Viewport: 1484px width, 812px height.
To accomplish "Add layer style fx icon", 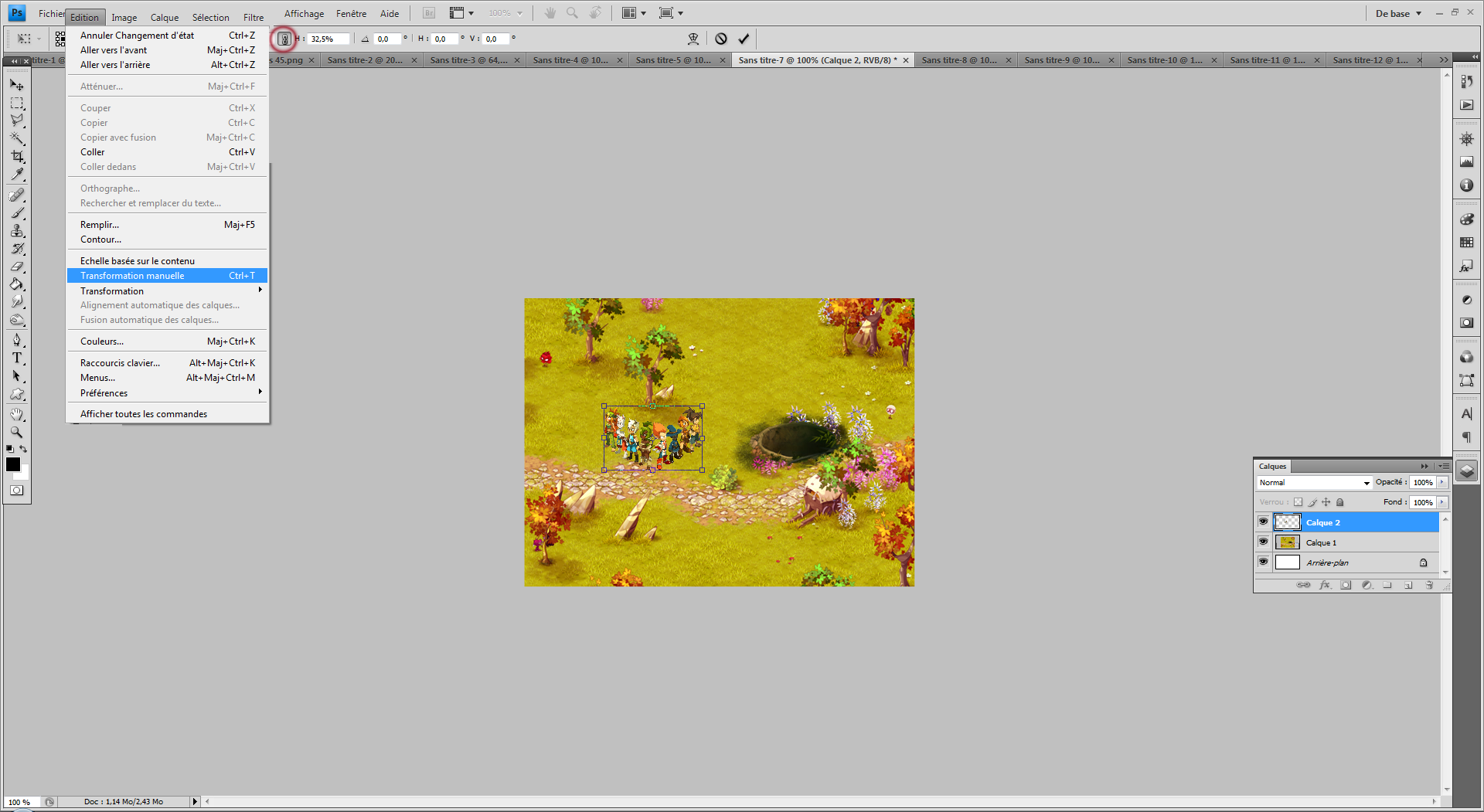I will point(1325,585).
